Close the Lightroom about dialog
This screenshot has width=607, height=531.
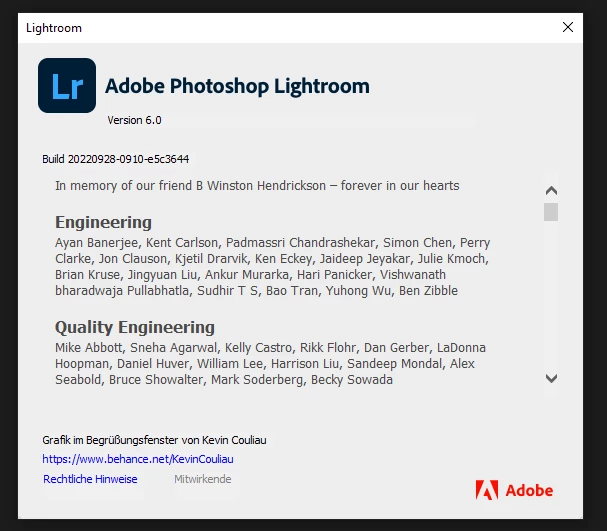[568, 27]
